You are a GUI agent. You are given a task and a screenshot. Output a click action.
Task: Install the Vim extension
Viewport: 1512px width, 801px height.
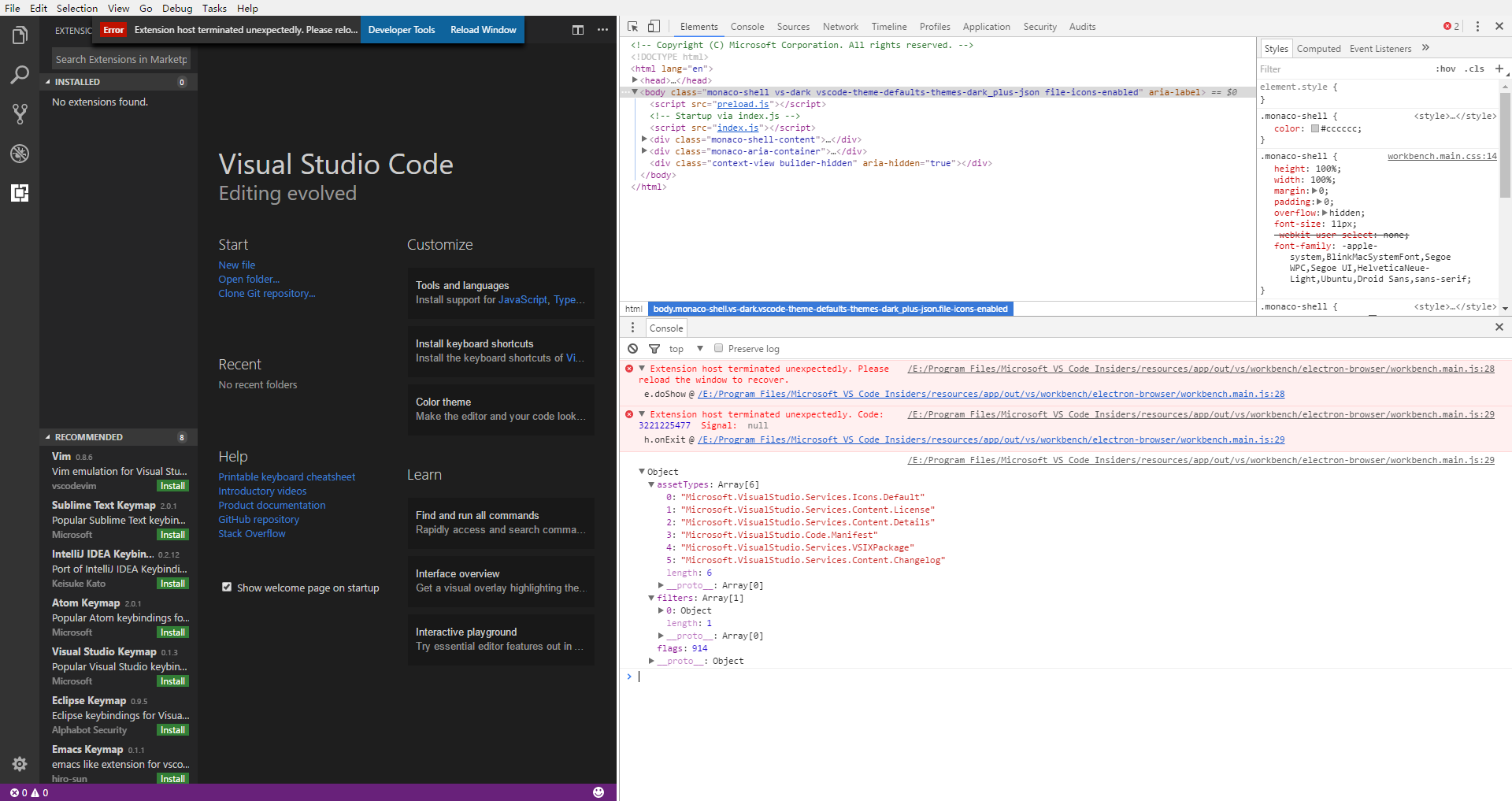pos(172,485)
